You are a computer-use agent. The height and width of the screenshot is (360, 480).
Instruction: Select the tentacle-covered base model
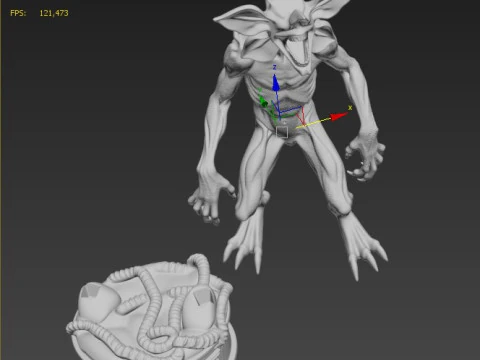152,308
